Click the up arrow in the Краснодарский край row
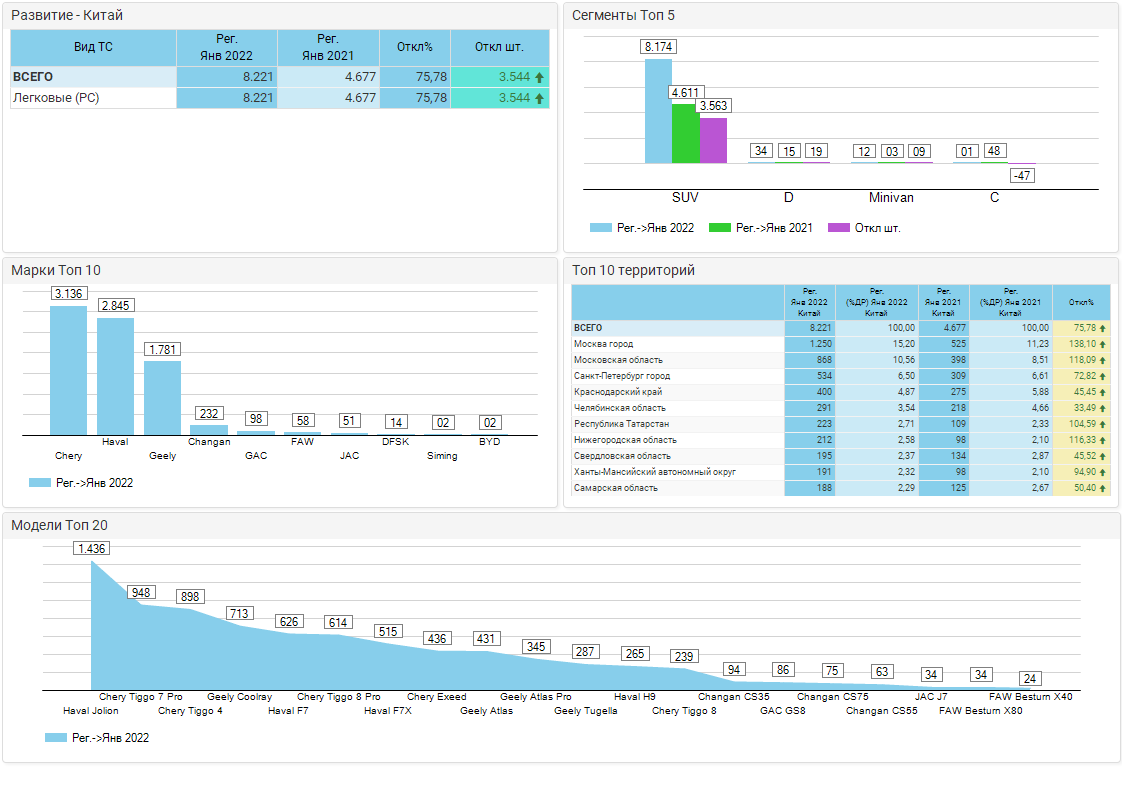 [x=1103, y=392]
